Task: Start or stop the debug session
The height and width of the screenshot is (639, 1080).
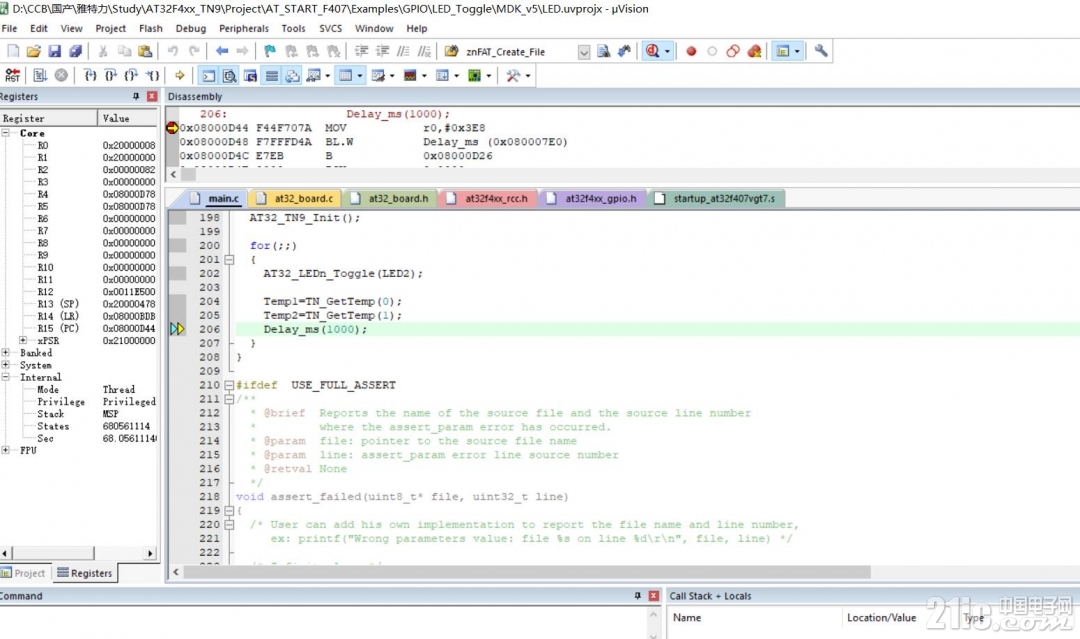Action: [652, 51]
